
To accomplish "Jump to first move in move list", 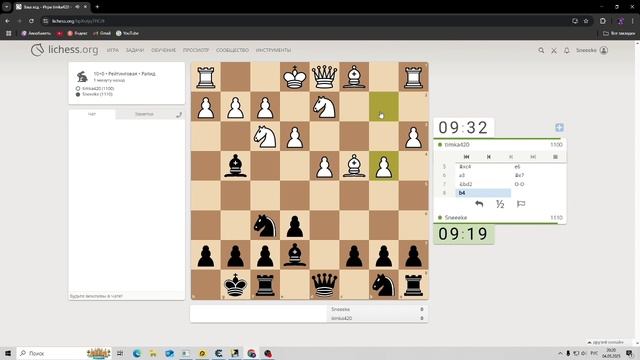I will coord(467,157).
